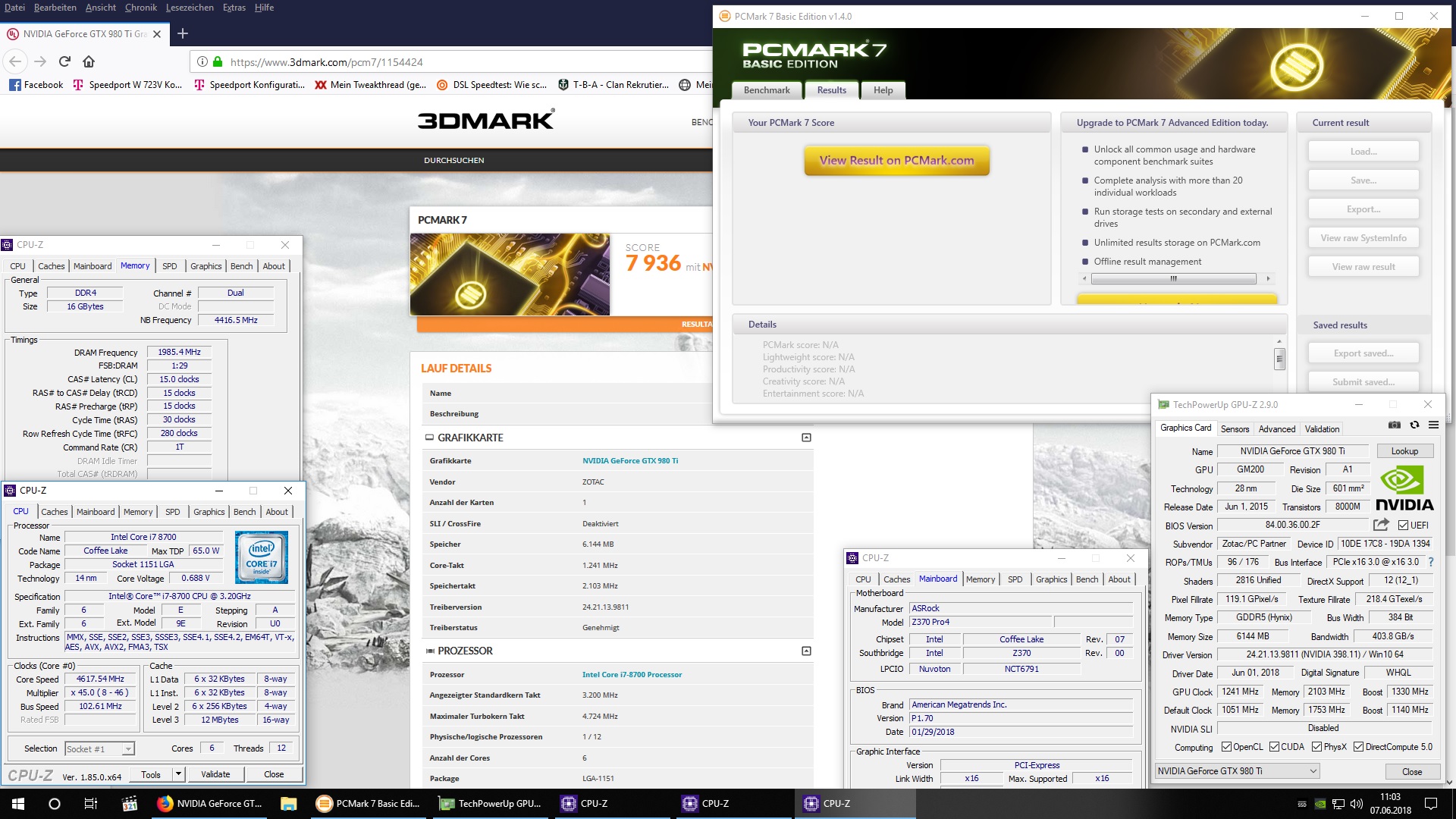
Task: Click the volume icon in the system tray
Action: [x=1357, y=804]
